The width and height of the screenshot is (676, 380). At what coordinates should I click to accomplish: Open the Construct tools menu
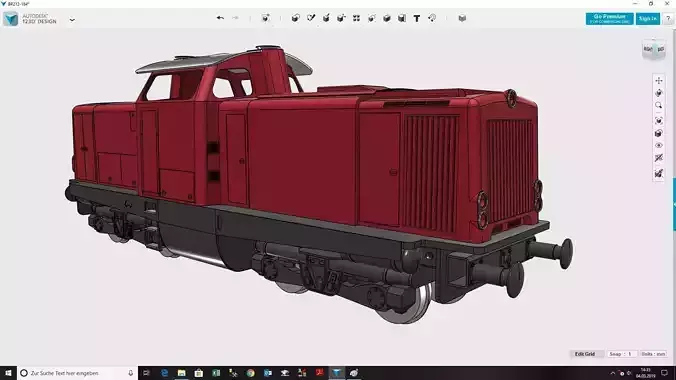pyautogui.click(x=326, y=18)
